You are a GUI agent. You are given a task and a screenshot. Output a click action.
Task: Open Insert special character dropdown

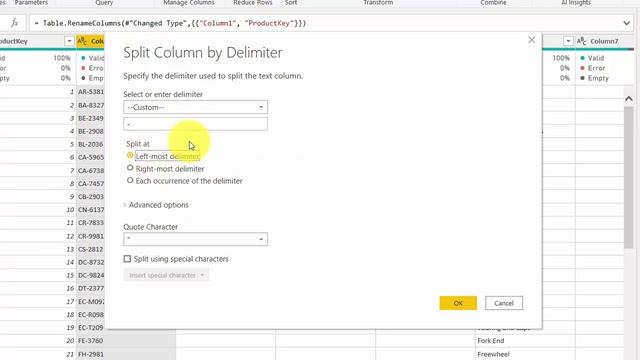(166, 275)
